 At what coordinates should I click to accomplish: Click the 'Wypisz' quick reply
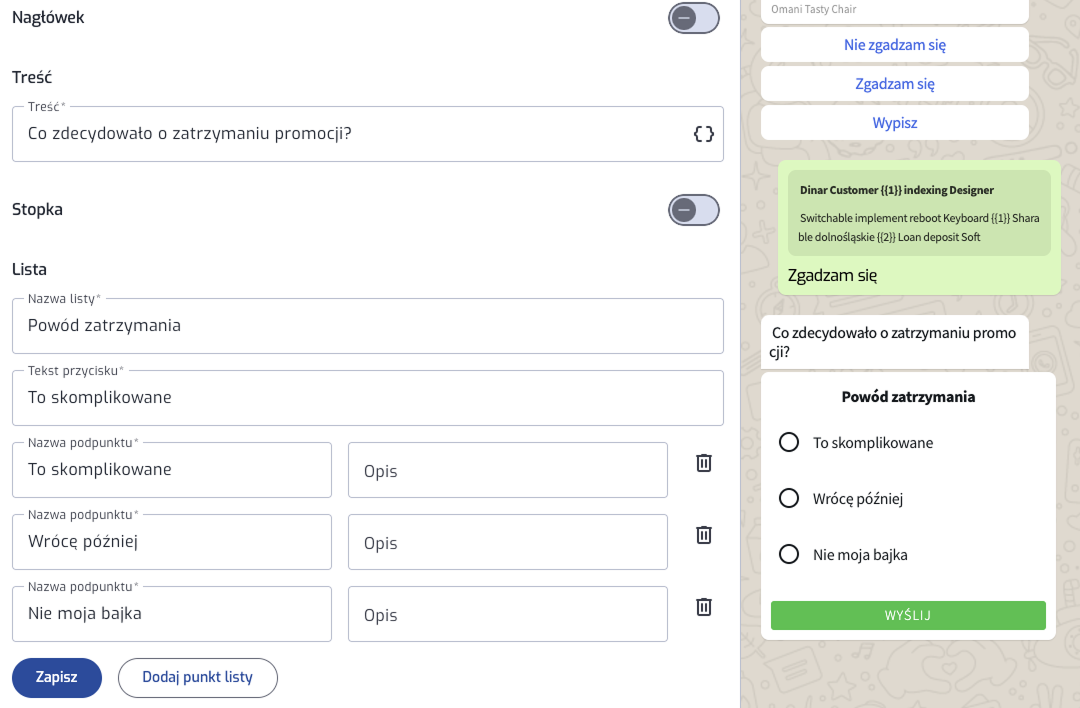point(894,123)
